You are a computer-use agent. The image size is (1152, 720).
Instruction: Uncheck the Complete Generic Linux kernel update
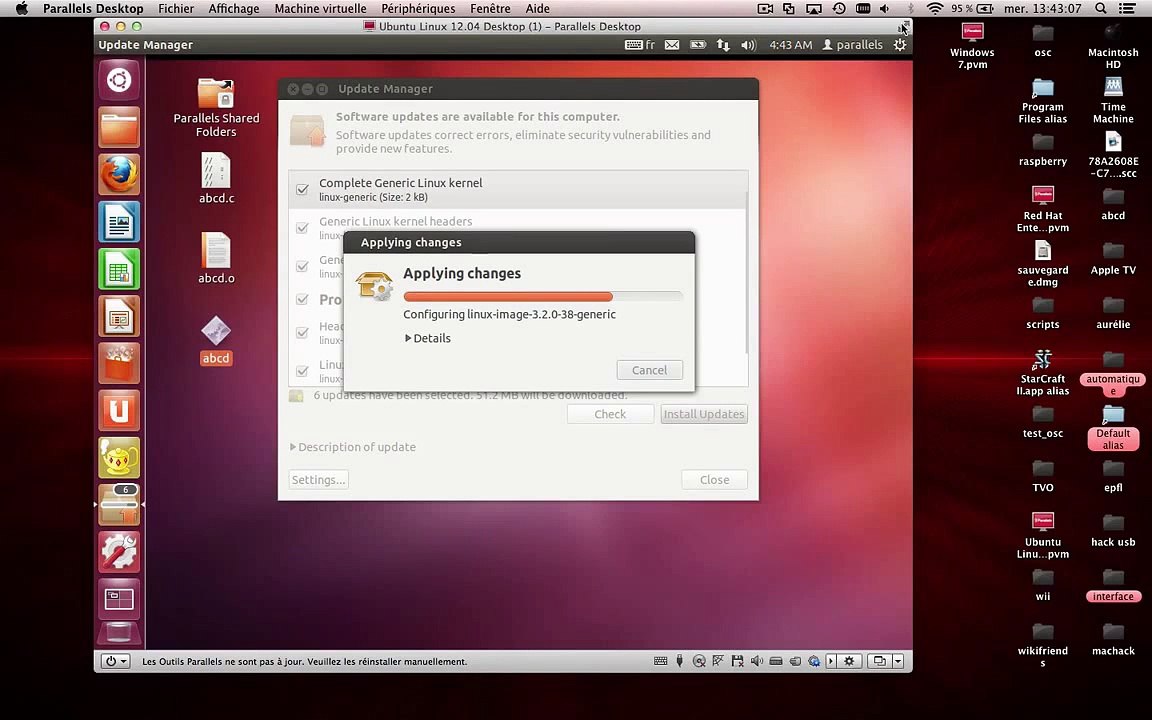(x=302, y=190)
